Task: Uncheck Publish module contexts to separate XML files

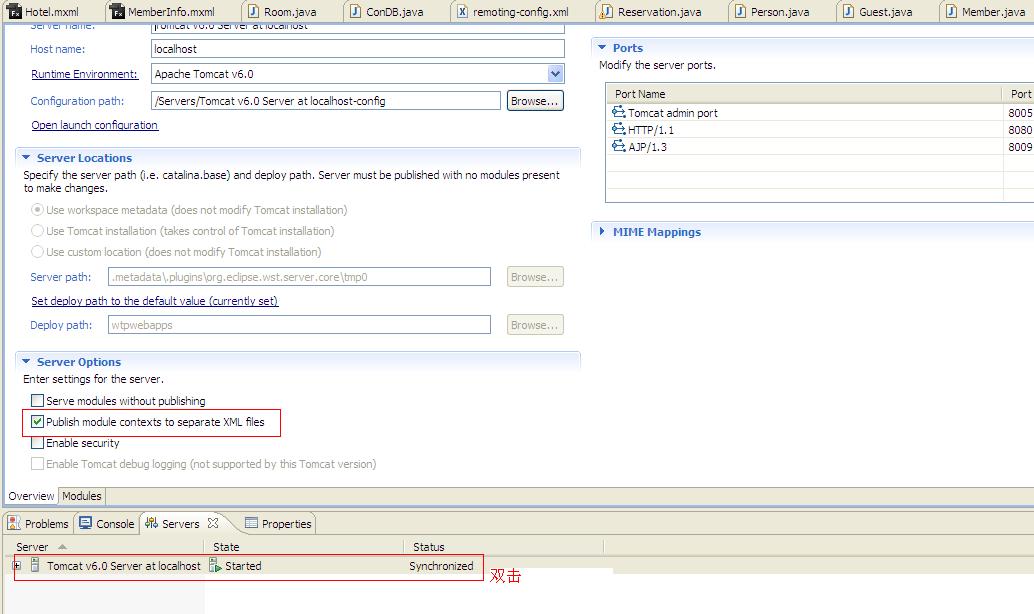Action: (x=38, y=421)
